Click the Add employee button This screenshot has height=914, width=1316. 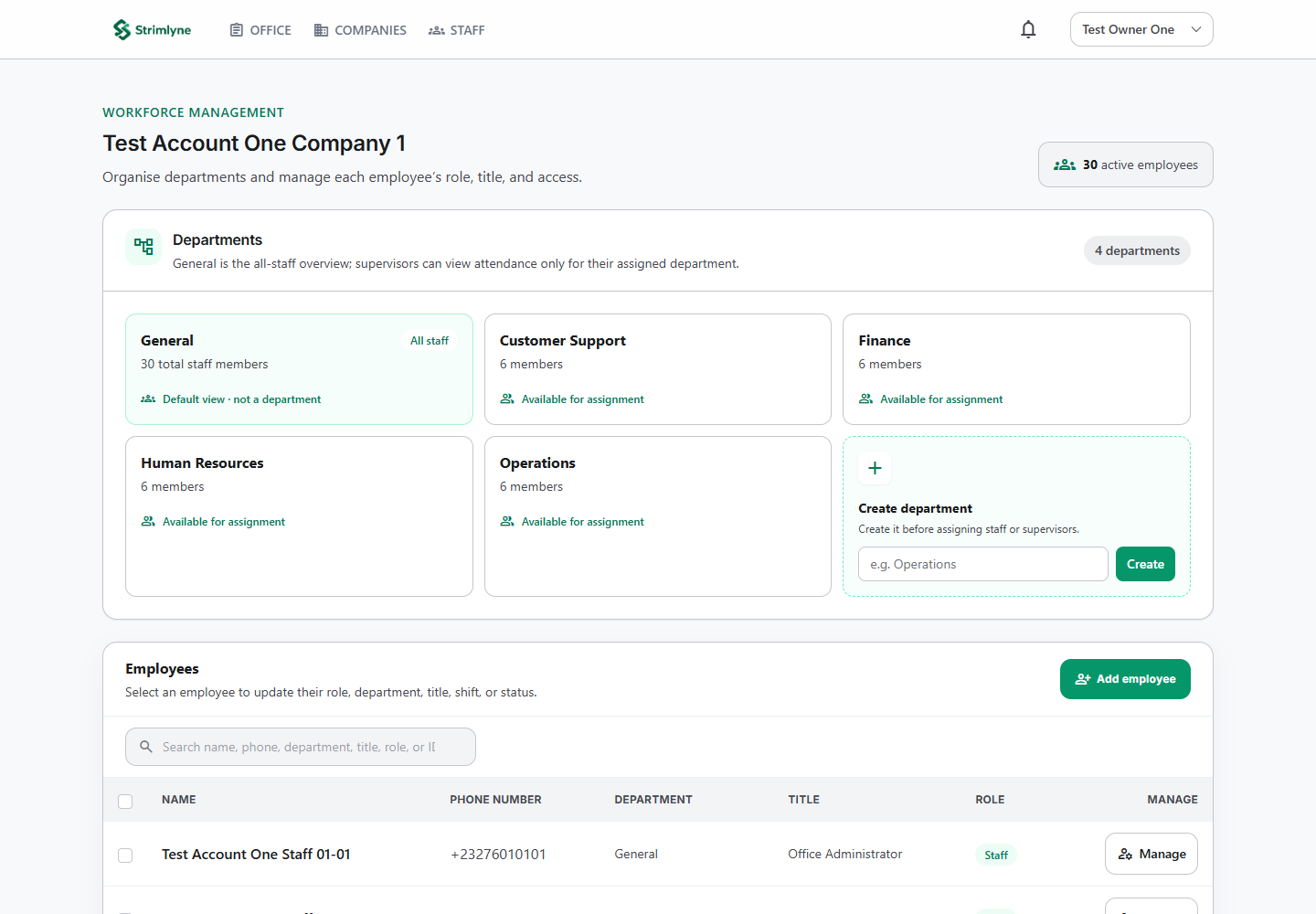(1125, 679)
